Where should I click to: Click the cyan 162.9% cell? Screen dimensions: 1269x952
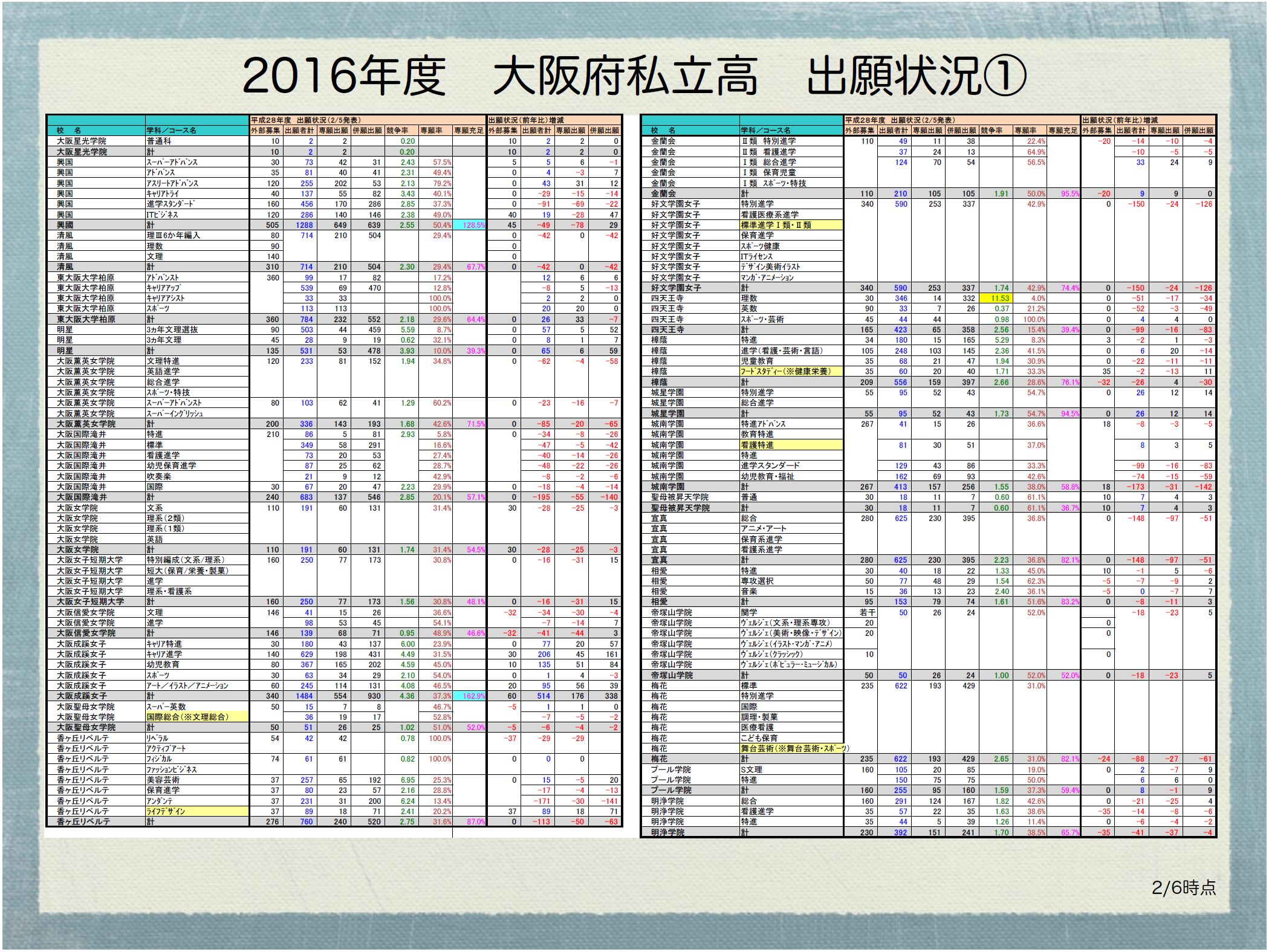tap(469, 696)
